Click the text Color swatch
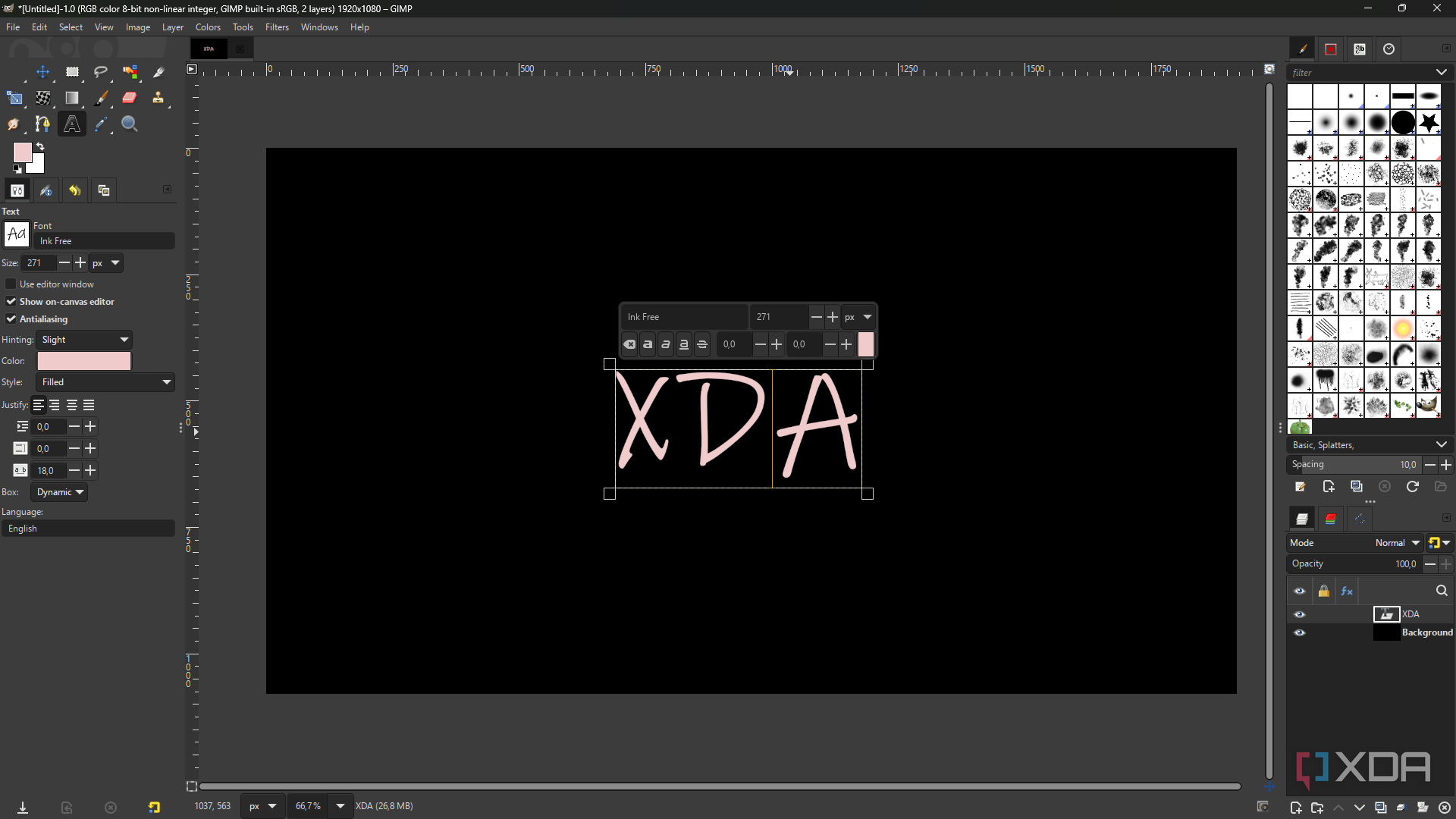1456x819 pixels. pyautogui.click(x=84, y=361)
